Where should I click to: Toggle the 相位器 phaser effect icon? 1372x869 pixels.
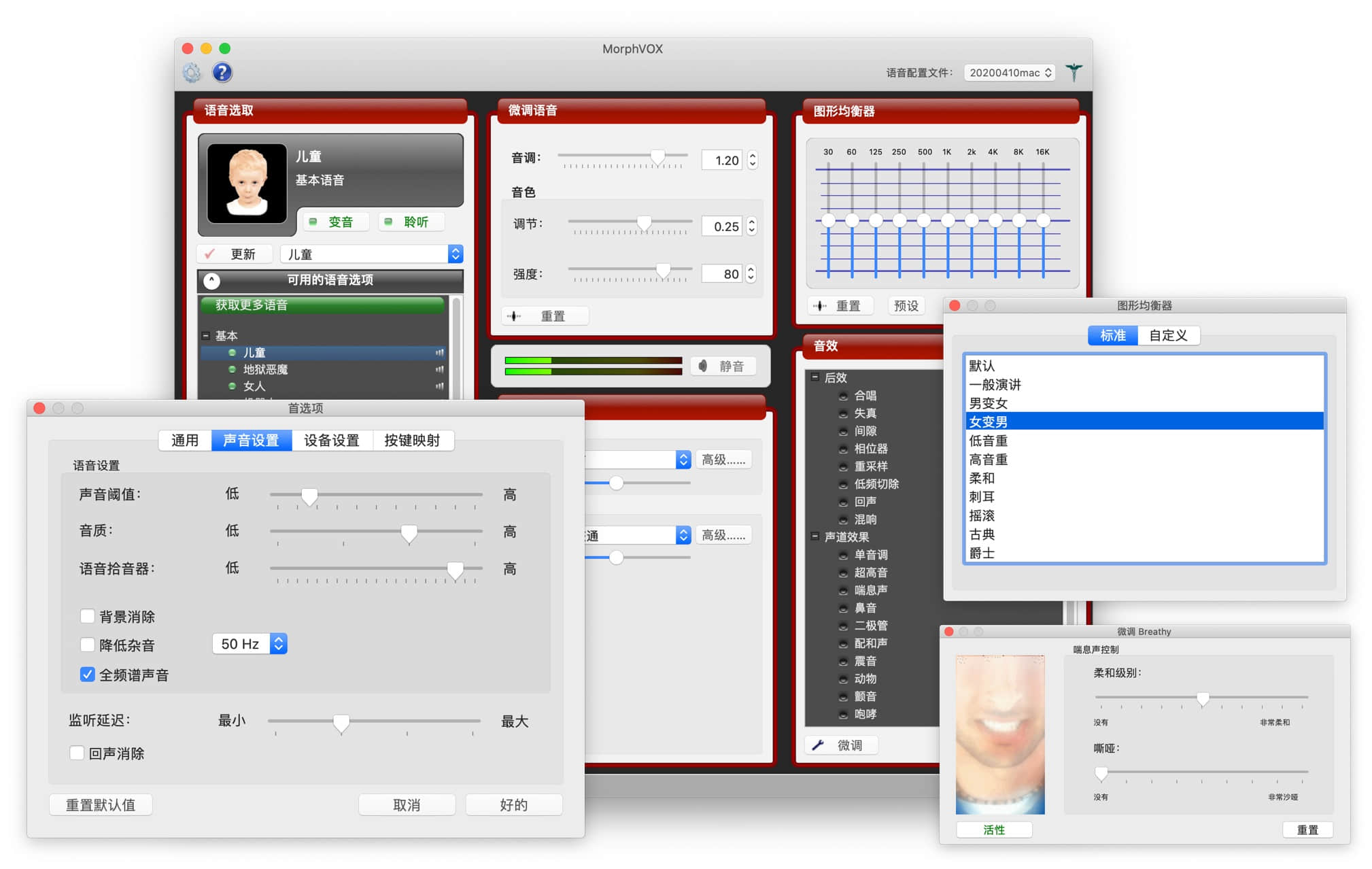[843, 449]
